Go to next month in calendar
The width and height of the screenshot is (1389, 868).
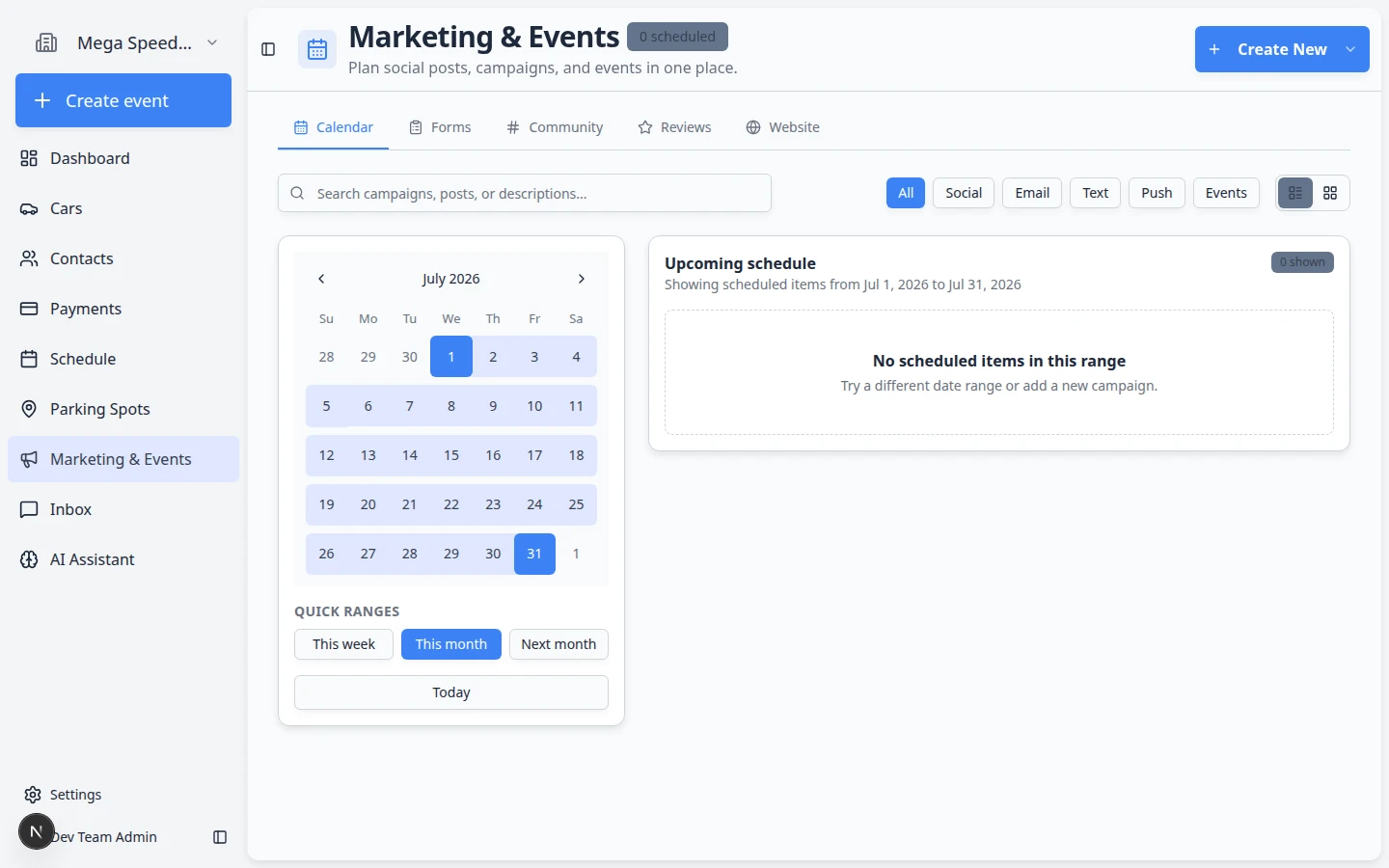tap(581, 279)
